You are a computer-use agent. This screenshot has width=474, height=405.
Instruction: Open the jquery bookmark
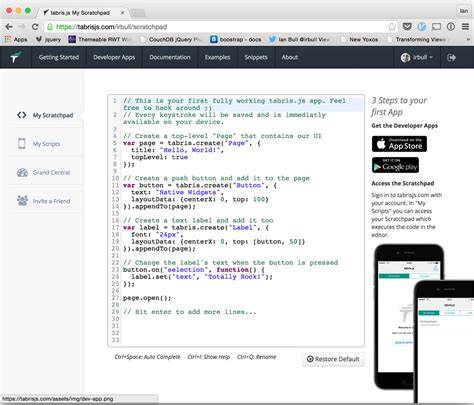pos(49,39)
